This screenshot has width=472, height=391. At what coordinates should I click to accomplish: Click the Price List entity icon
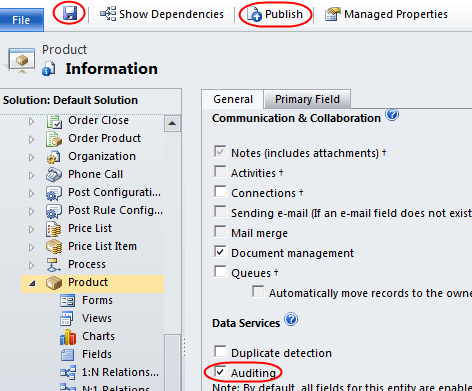pos(54,229)
